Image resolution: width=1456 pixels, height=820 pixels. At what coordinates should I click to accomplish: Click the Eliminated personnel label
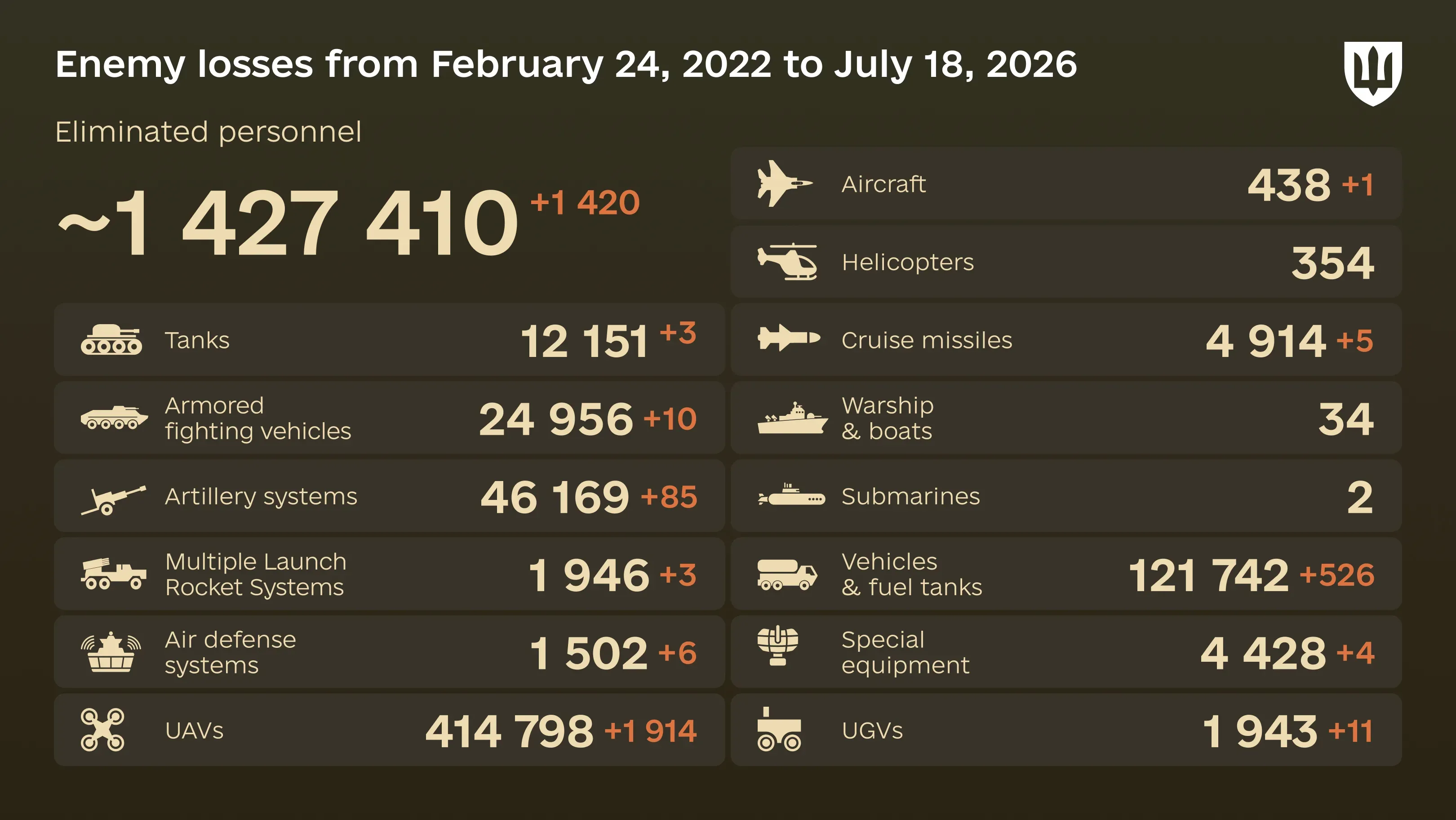208,133
